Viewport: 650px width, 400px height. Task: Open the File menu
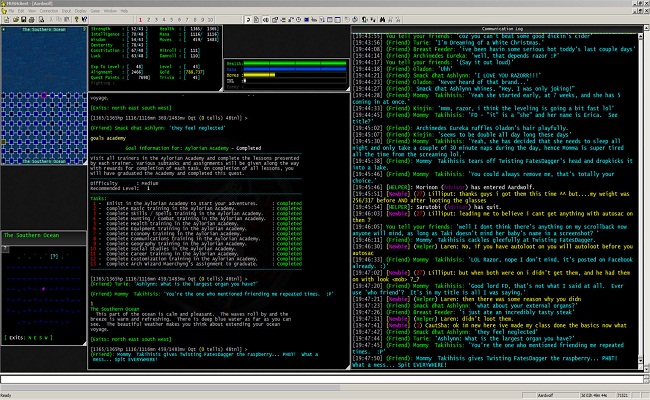10,10
